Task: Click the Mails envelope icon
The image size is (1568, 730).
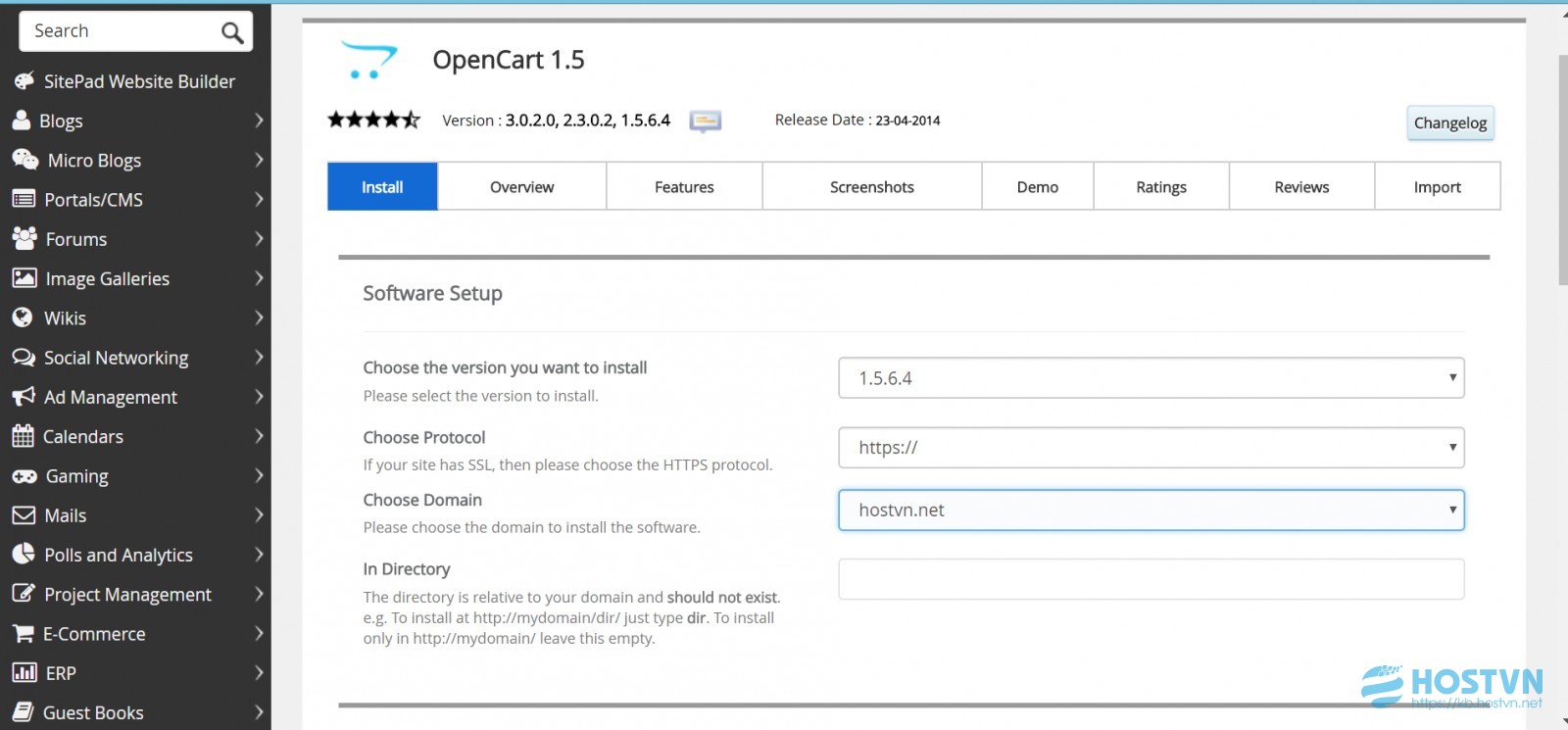Action: [x=24, y=515]
